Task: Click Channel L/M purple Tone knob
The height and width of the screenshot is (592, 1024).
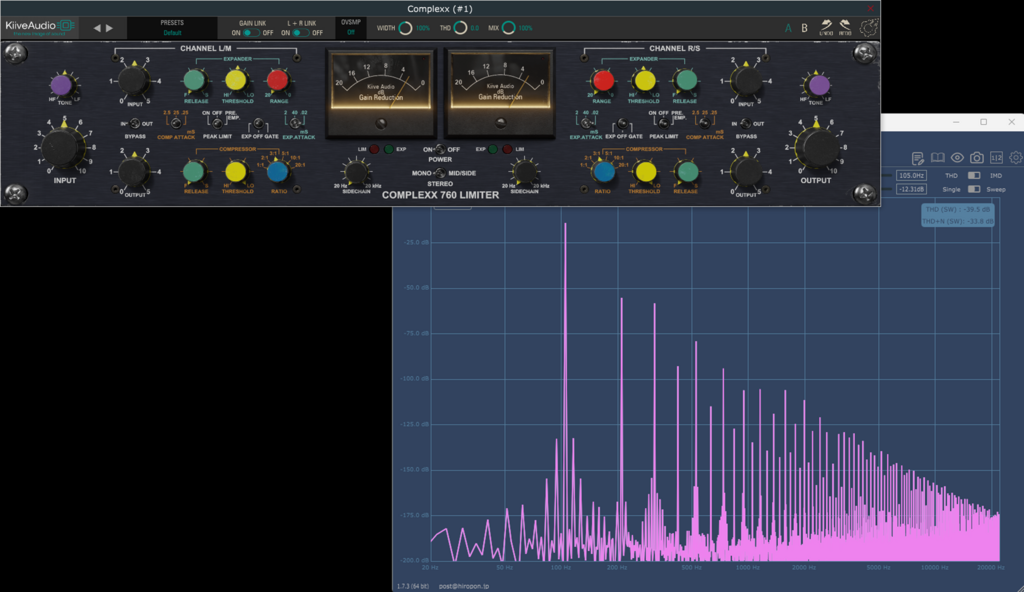Action: [61, 84]
